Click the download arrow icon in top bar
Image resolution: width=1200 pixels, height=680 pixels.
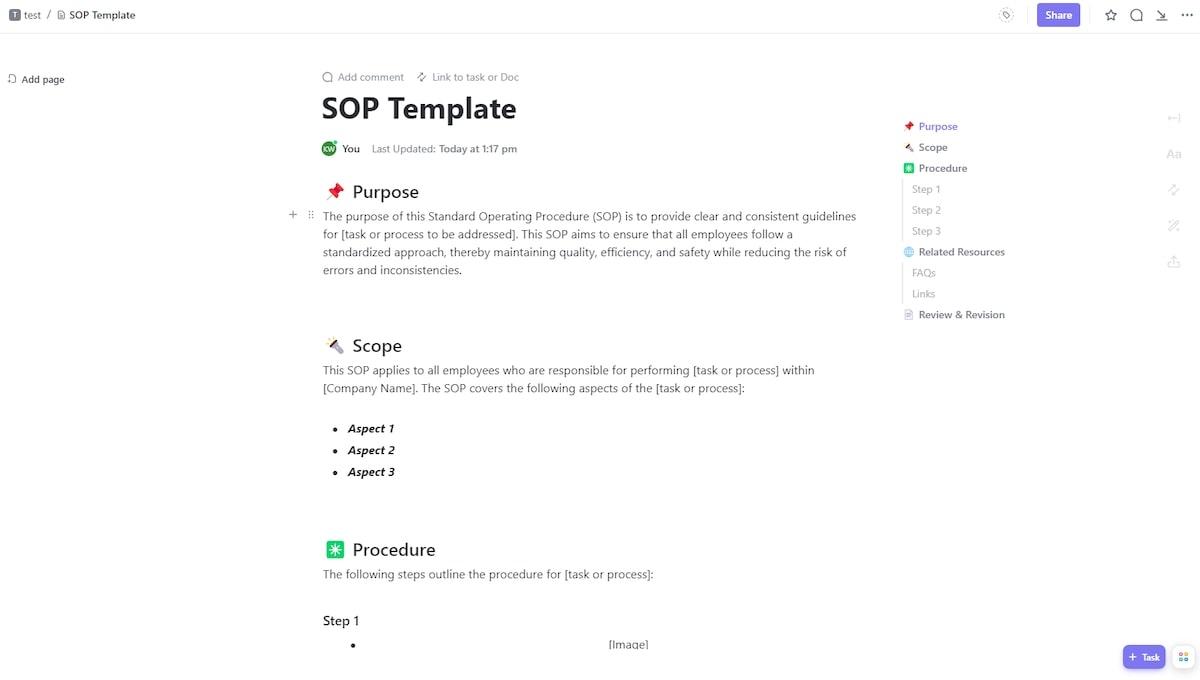(x=1161, y=15)
